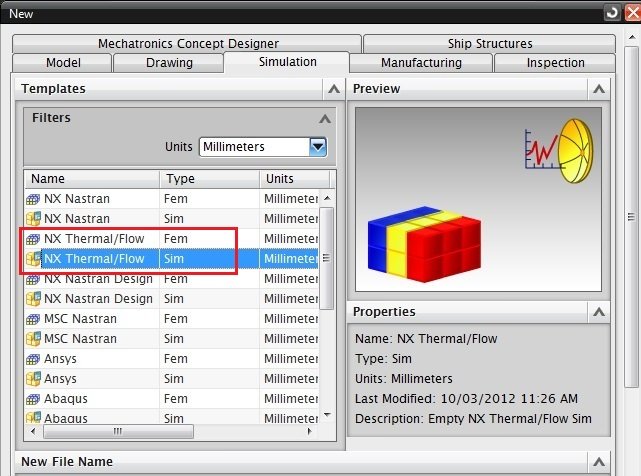This screenshot has width=641, height=476.
Task: Sort templates by Type column header
Action: (208, 179)
